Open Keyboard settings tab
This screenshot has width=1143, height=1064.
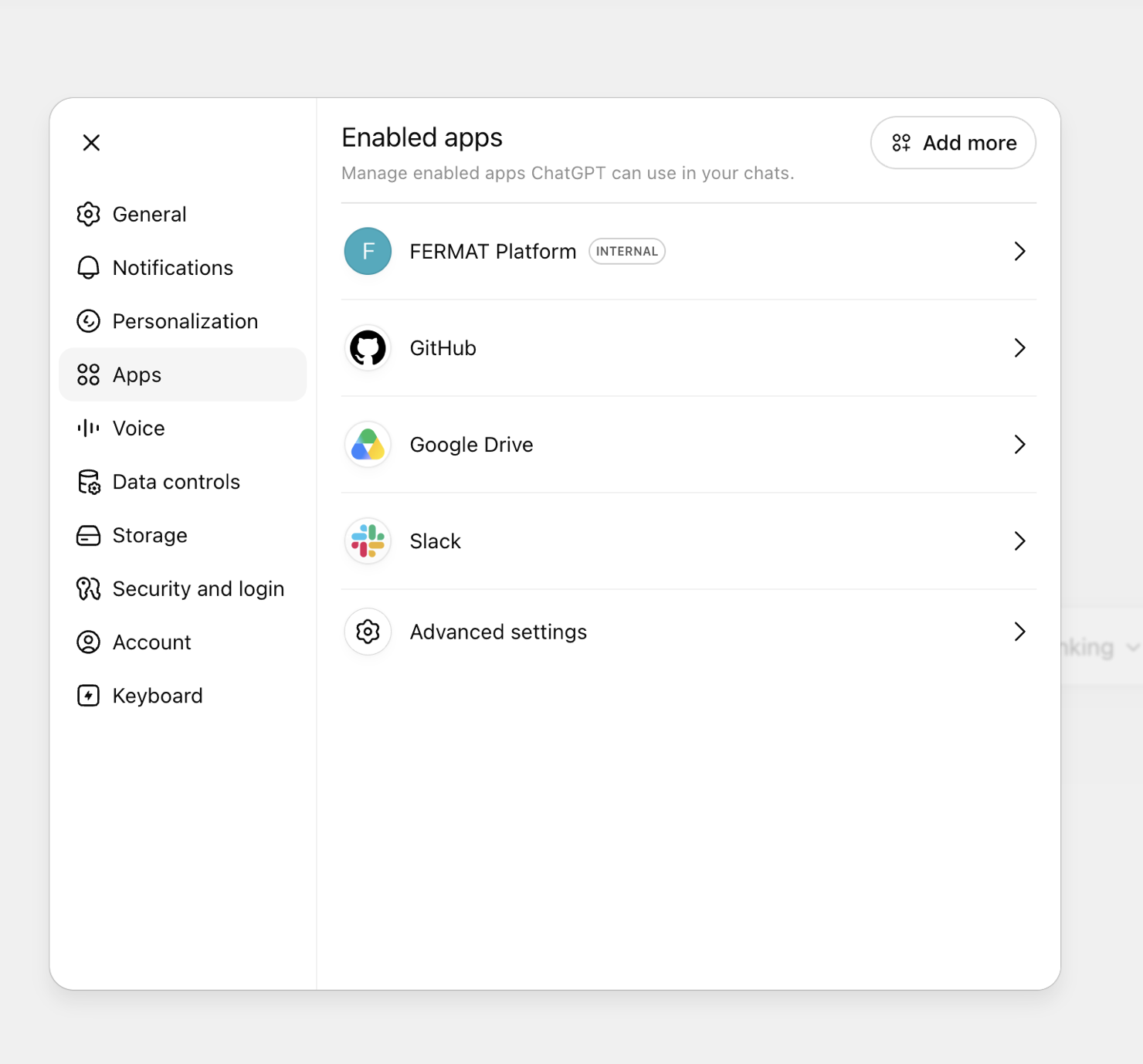click(182, 696)
